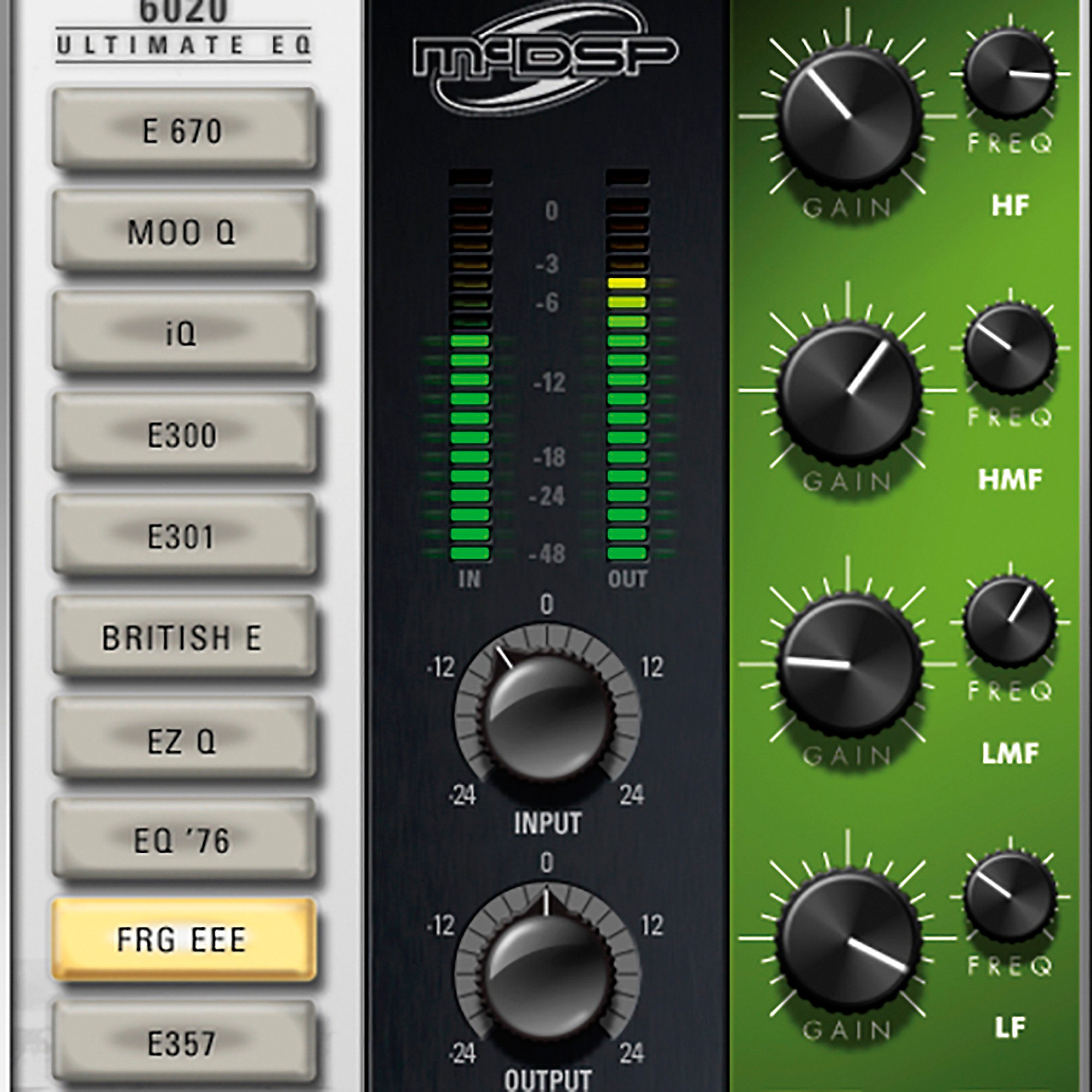Activate the BRITISH E model button
This screenshot has width=1092, height=1092.
(183, 637)
